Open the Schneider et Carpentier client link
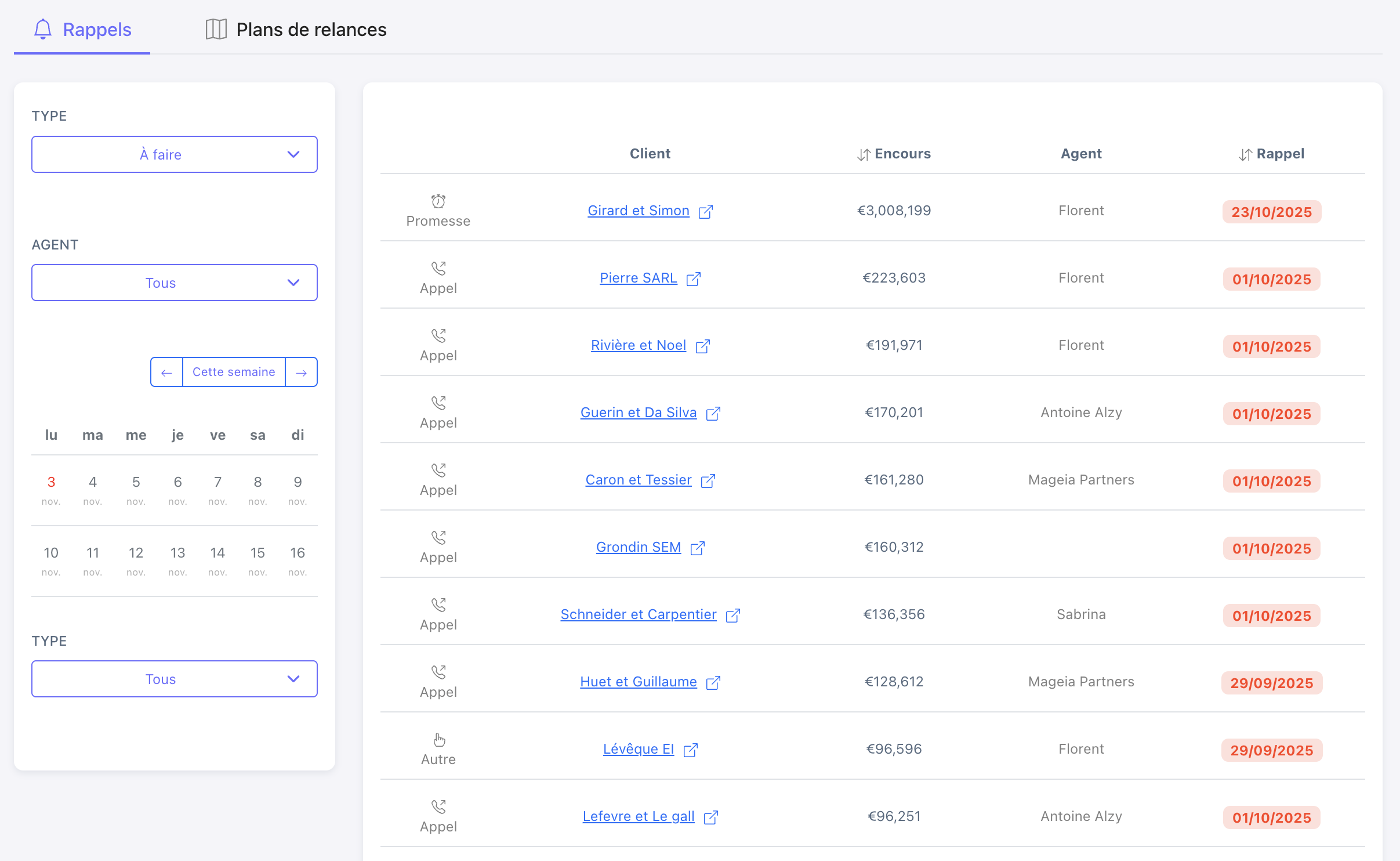The width and height of the screenshot is (1400, 861). (638, 614)
